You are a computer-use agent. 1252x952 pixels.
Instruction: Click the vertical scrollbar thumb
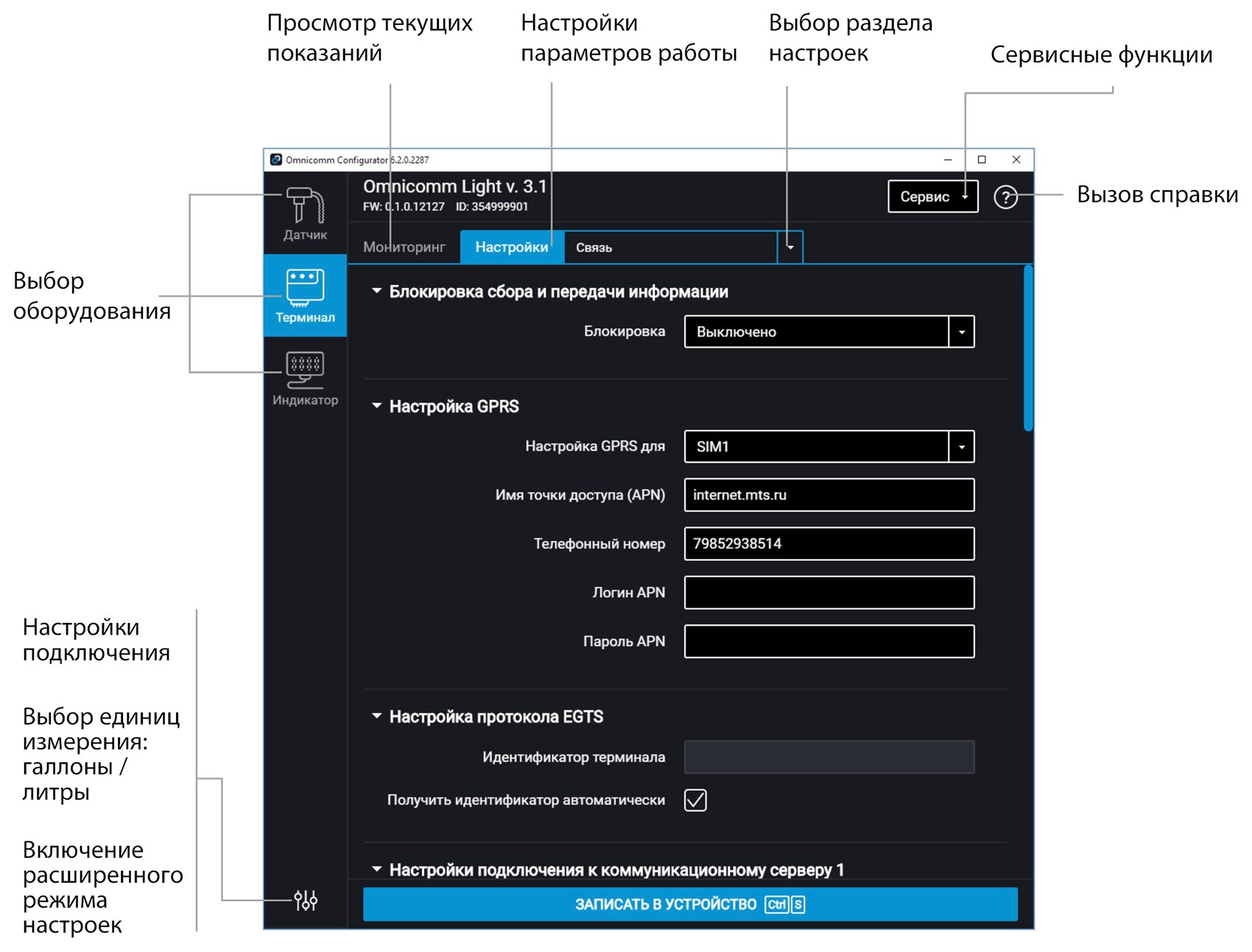click(1028, 348)
